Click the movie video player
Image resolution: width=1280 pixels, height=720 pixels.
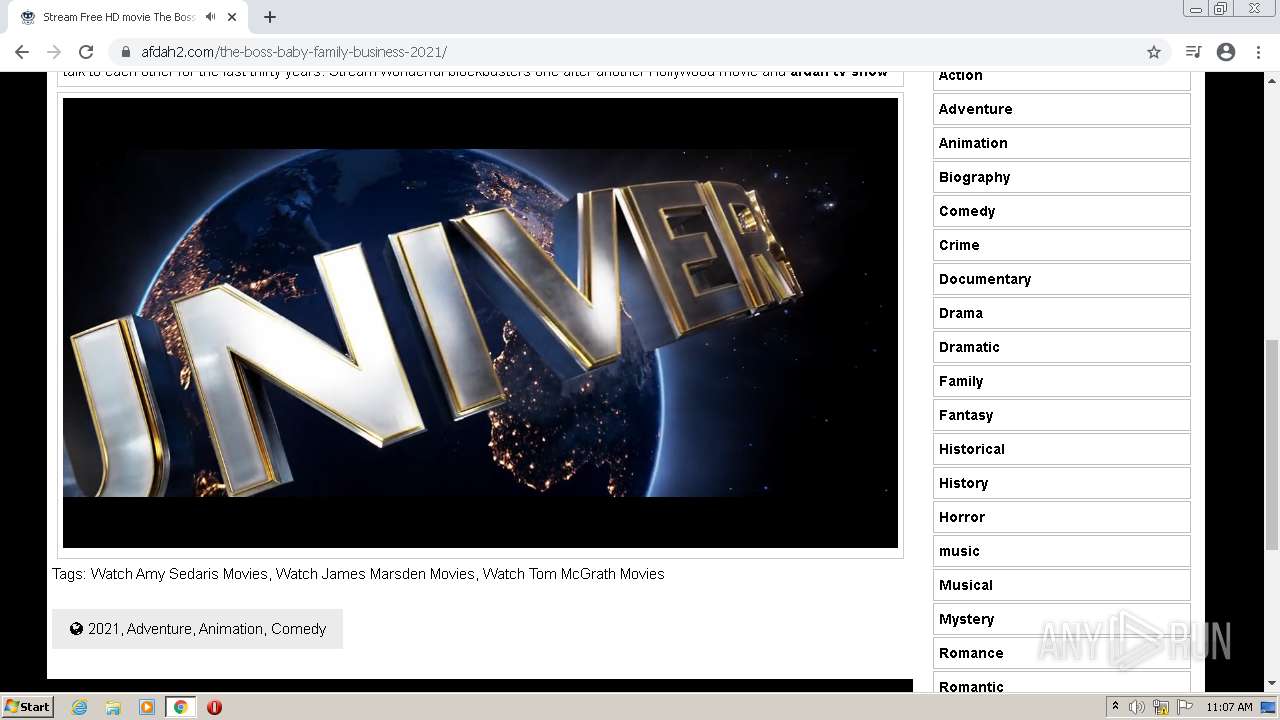pos(480,323)
